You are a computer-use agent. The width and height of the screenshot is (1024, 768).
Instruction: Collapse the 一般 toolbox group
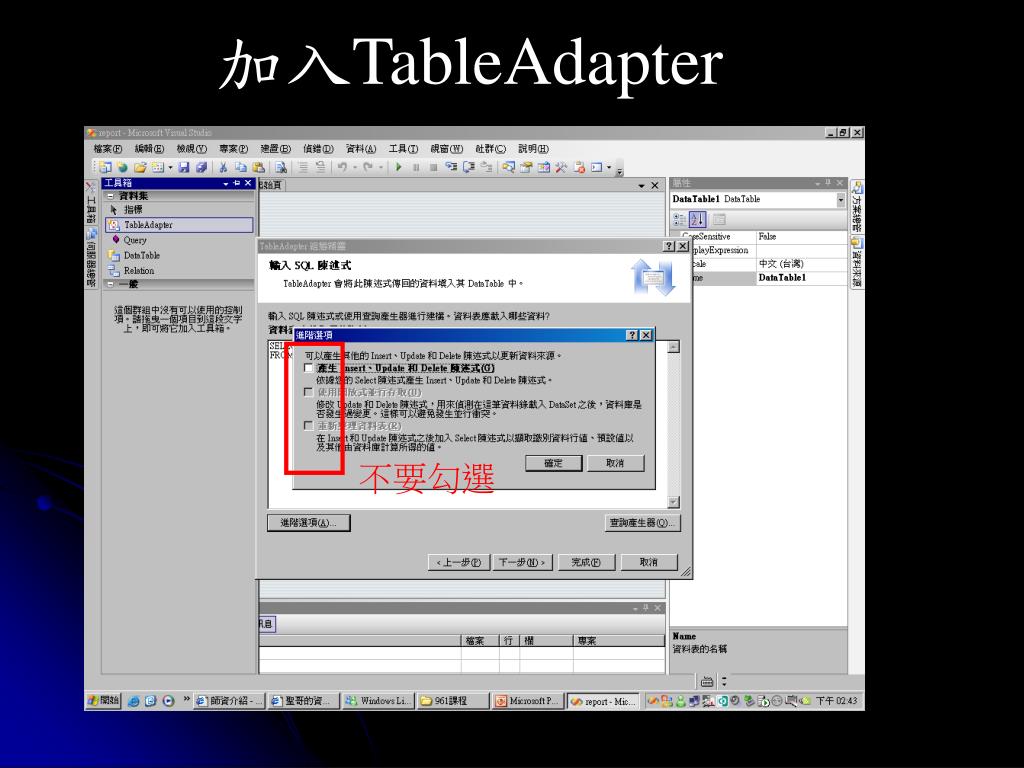pos(110,284)
